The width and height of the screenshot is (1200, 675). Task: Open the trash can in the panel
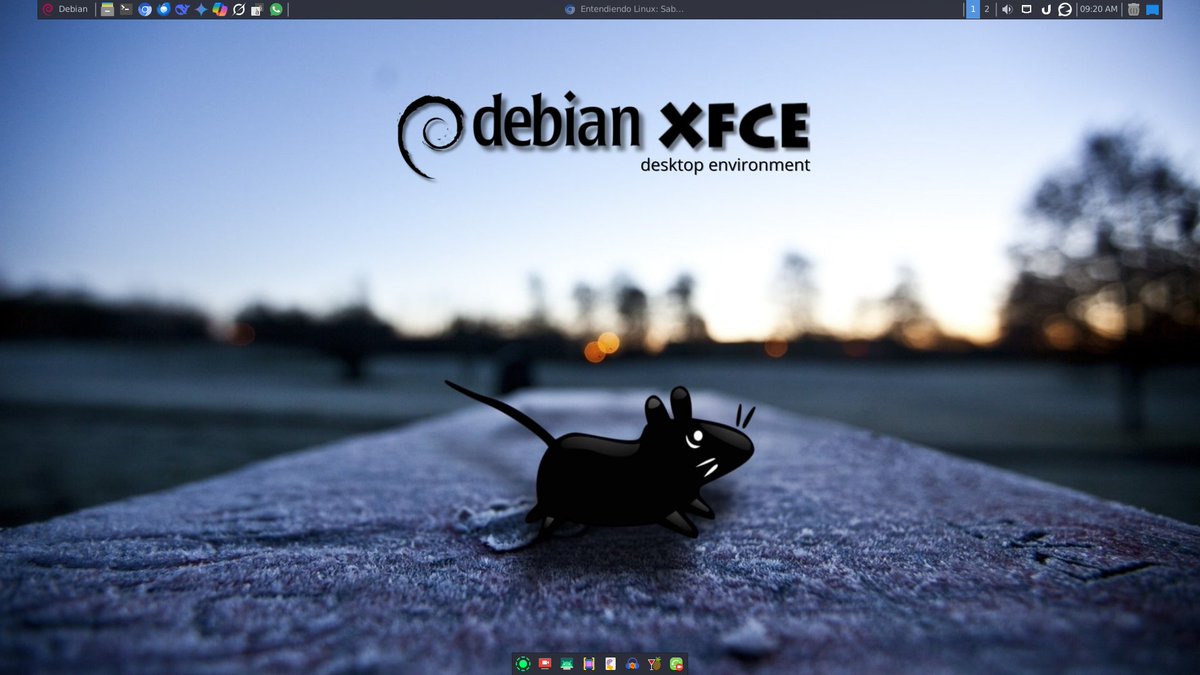click(1133, 9)
